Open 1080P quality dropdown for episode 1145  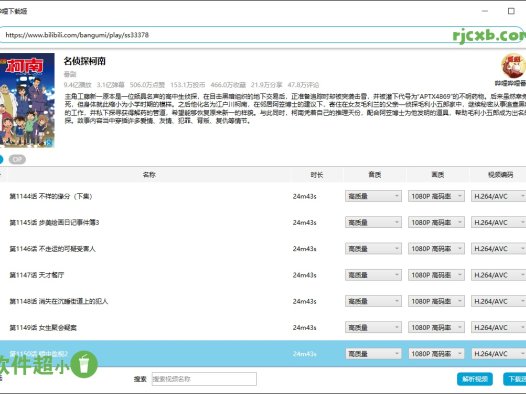pyautogui.click(x=436, y=222)
